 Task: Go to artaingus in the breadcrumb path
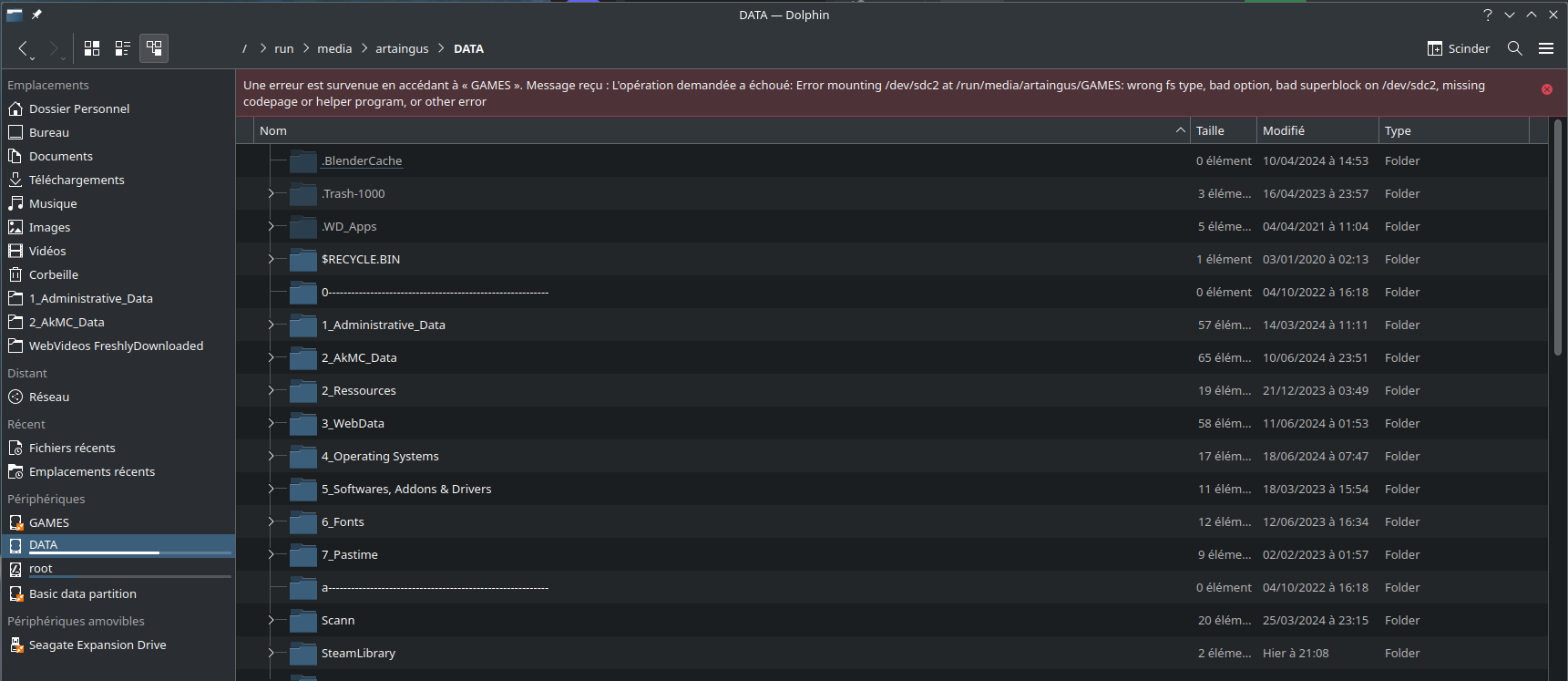tap(402, 48)
